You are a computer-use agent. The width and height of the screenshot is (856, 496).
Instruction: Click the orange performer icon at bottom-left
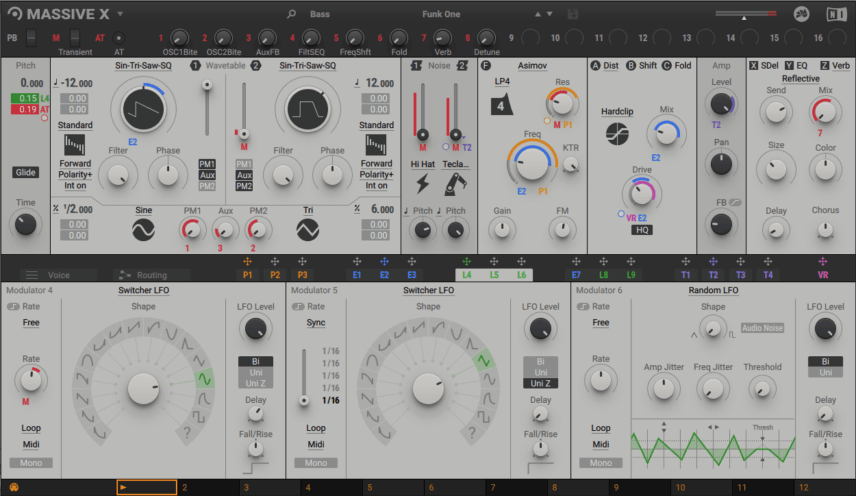[x=14, y=487]
